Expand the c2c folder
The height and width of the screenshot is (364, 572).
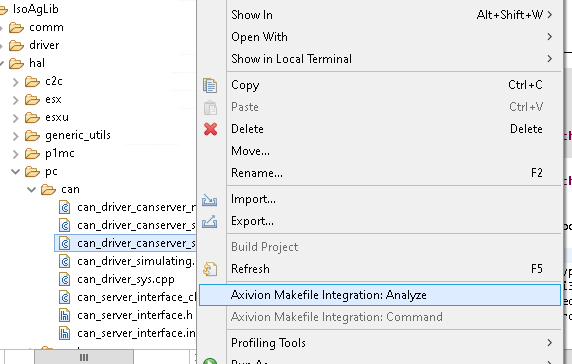(15, 82)
